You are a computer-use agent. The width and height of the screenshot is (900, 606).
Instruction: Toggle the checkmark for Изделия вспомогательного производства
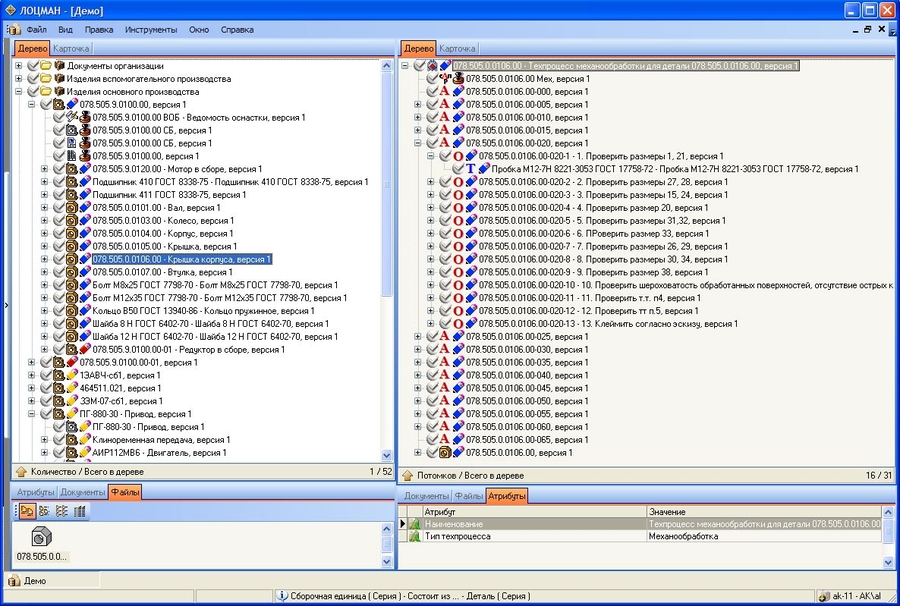click(x=35, y=79)
